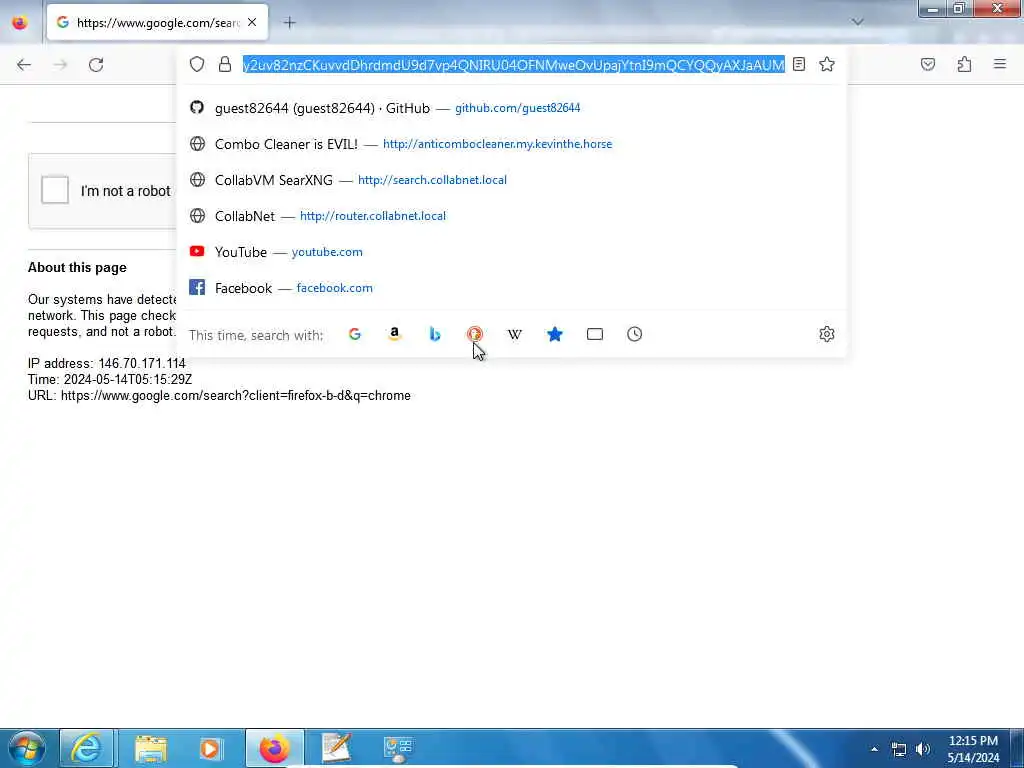Open Firefox application menu

[x=1000, y=64]
